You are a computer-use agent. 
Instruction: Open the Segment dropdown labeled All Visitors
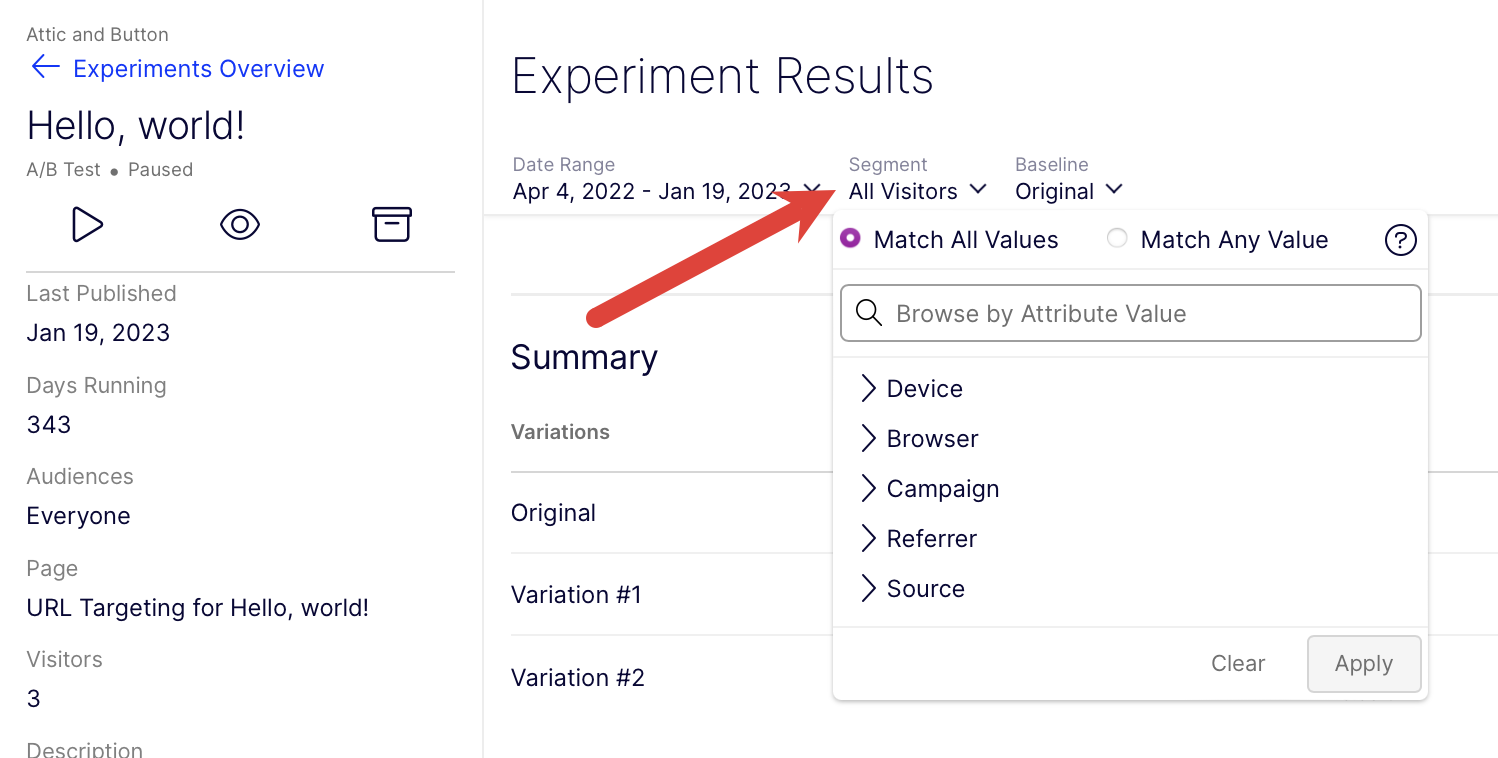click(x=916, y=190)
